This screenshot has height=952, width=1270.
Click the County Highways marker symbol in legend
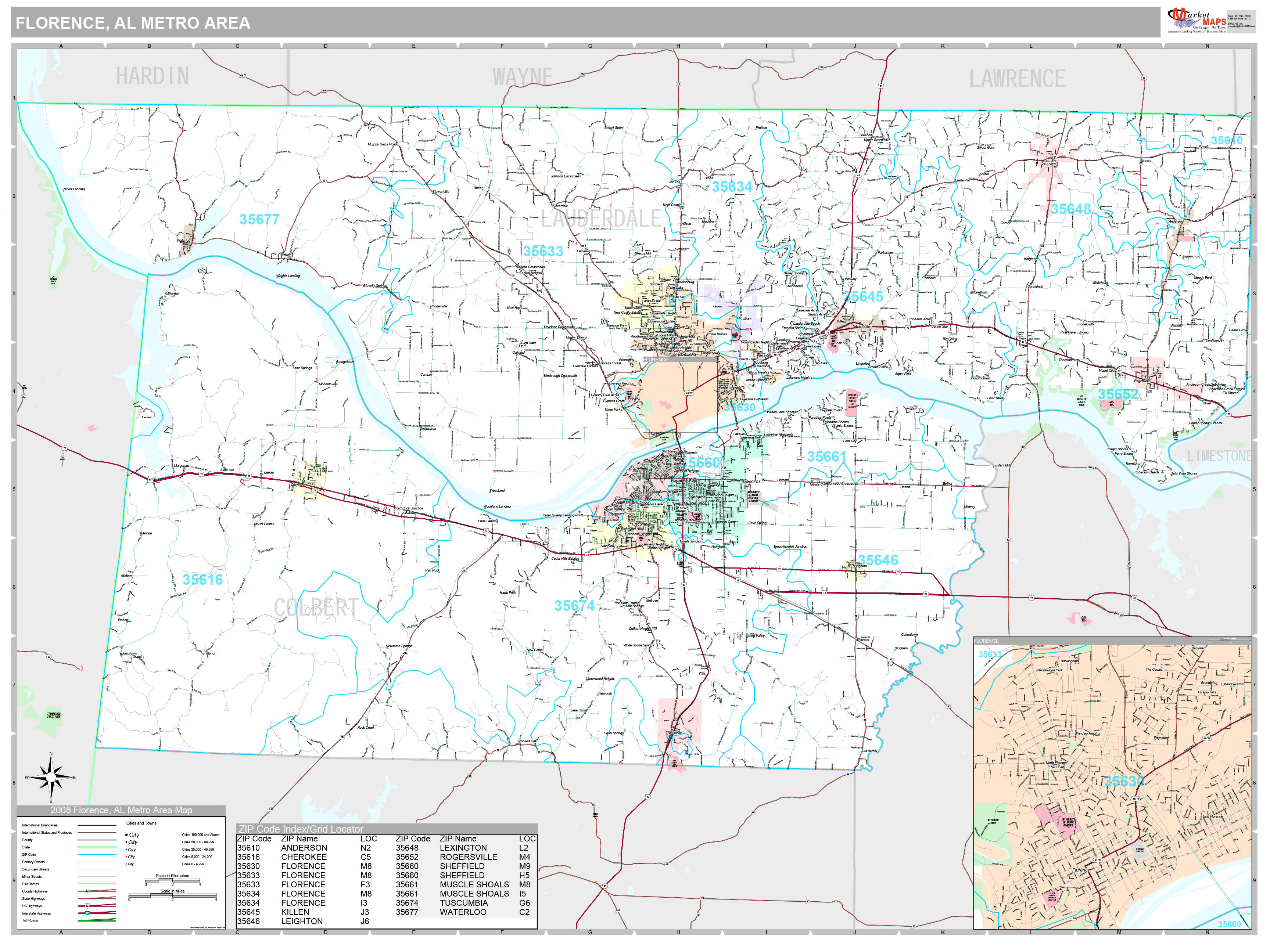pos(88,891)
